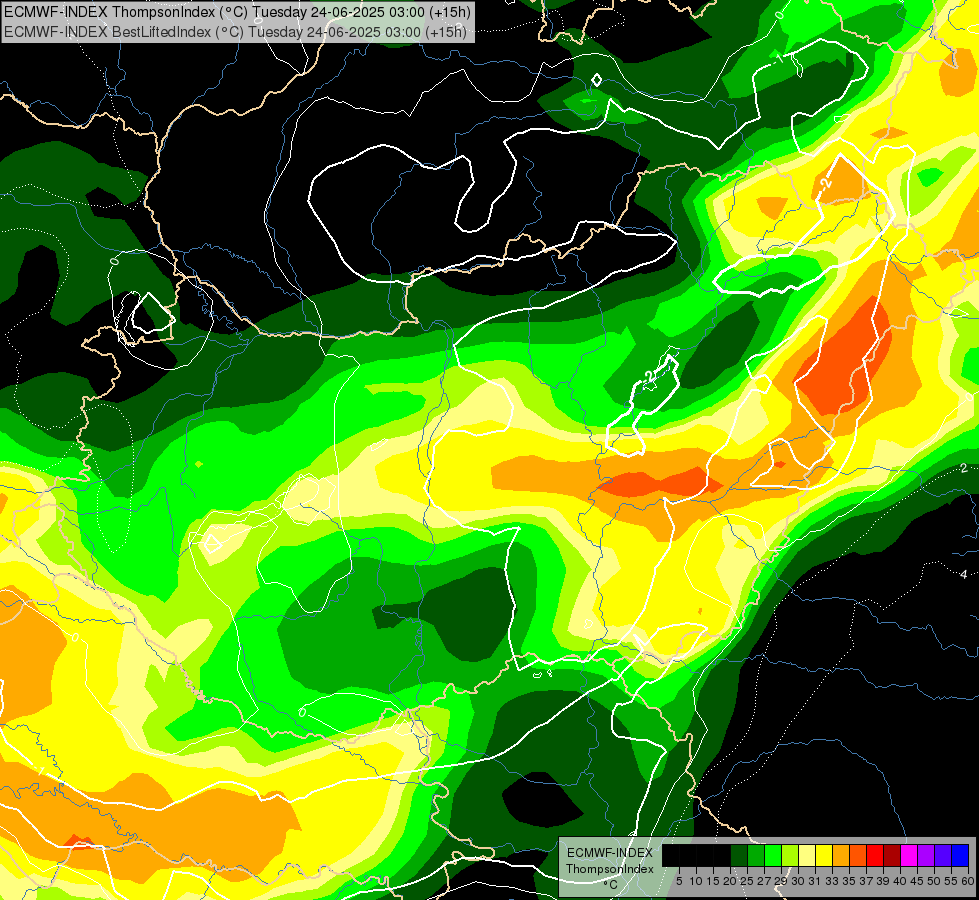Click legend tick label 30
The width and height of the screenshot is (979, 900).
click(x=799, y=881)
